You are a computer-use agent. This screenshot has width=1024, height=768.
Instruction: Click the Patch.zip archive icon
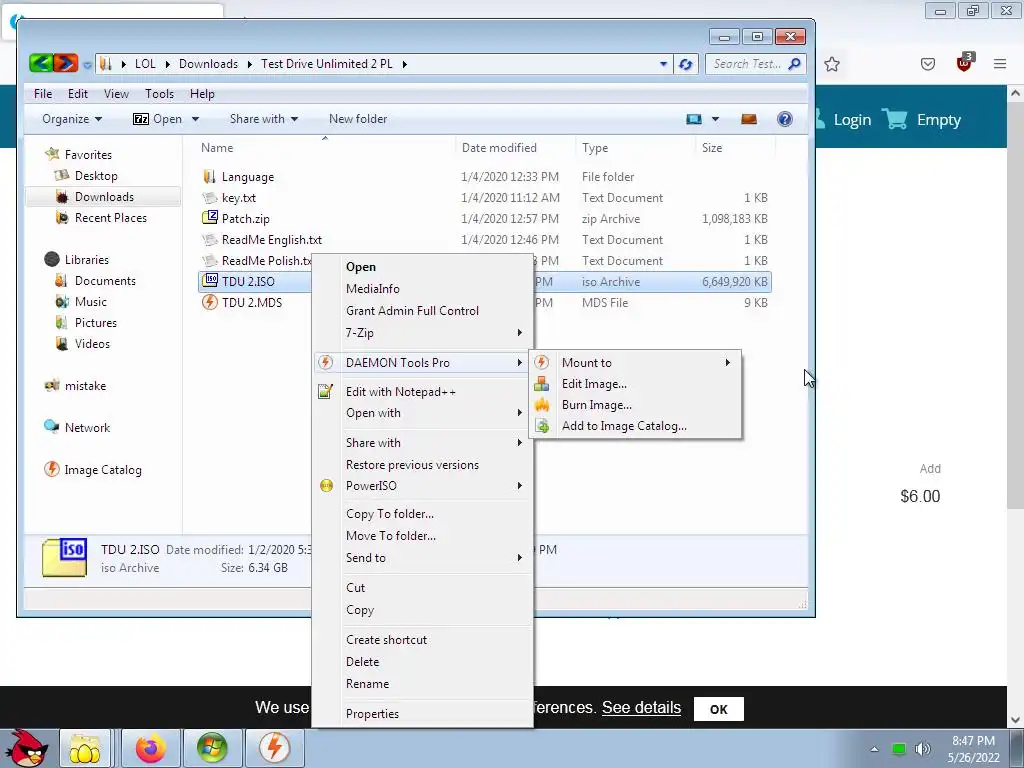[x=210, y=218]
